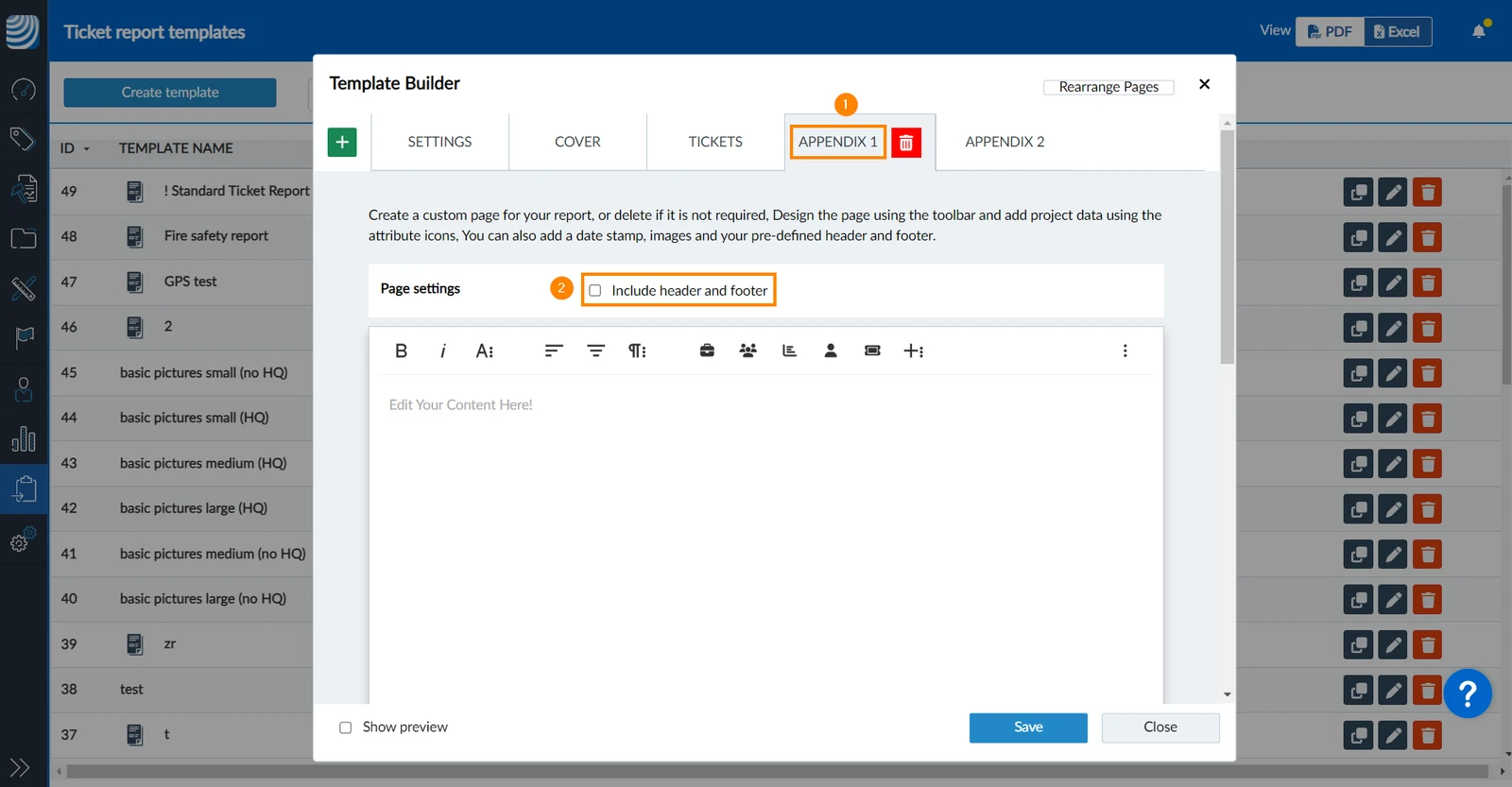Open the notifications bell

(x=1479, y=31)
